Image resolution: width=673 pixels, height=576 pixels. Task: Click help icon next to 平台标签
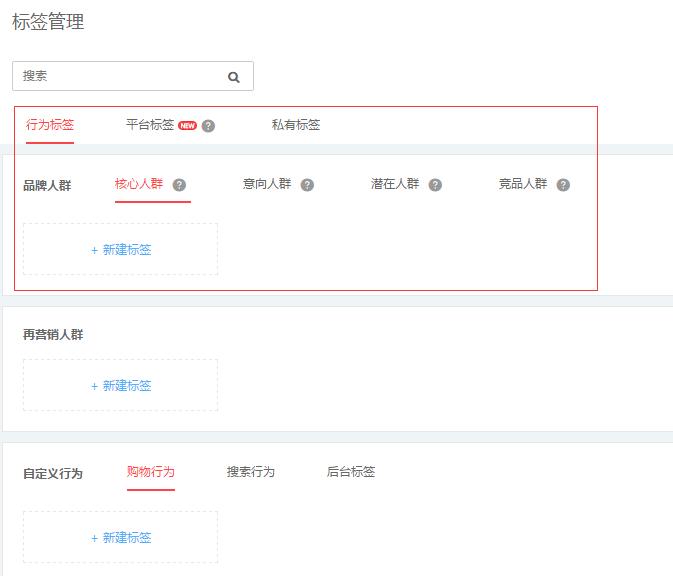208,126
